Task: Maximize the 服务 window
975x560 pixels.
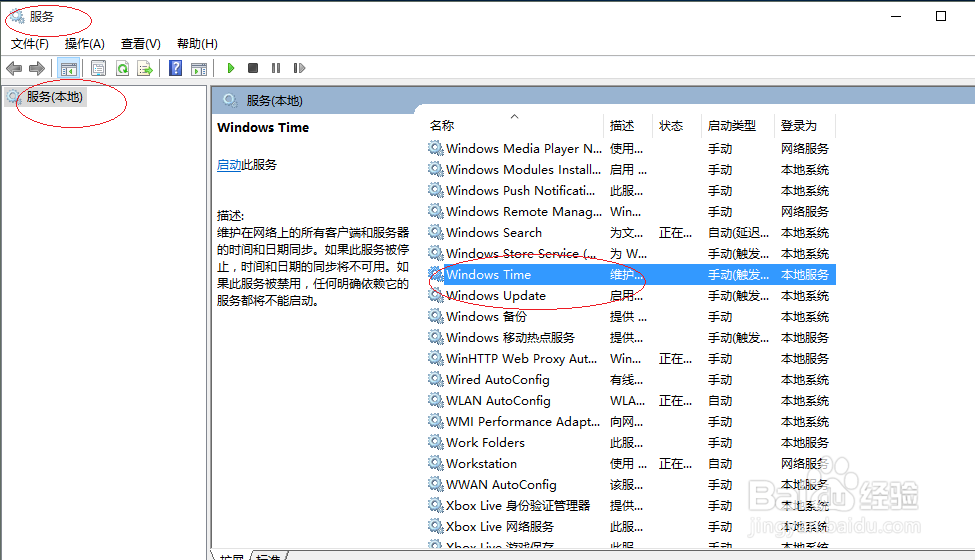Action: coord(941,16)
